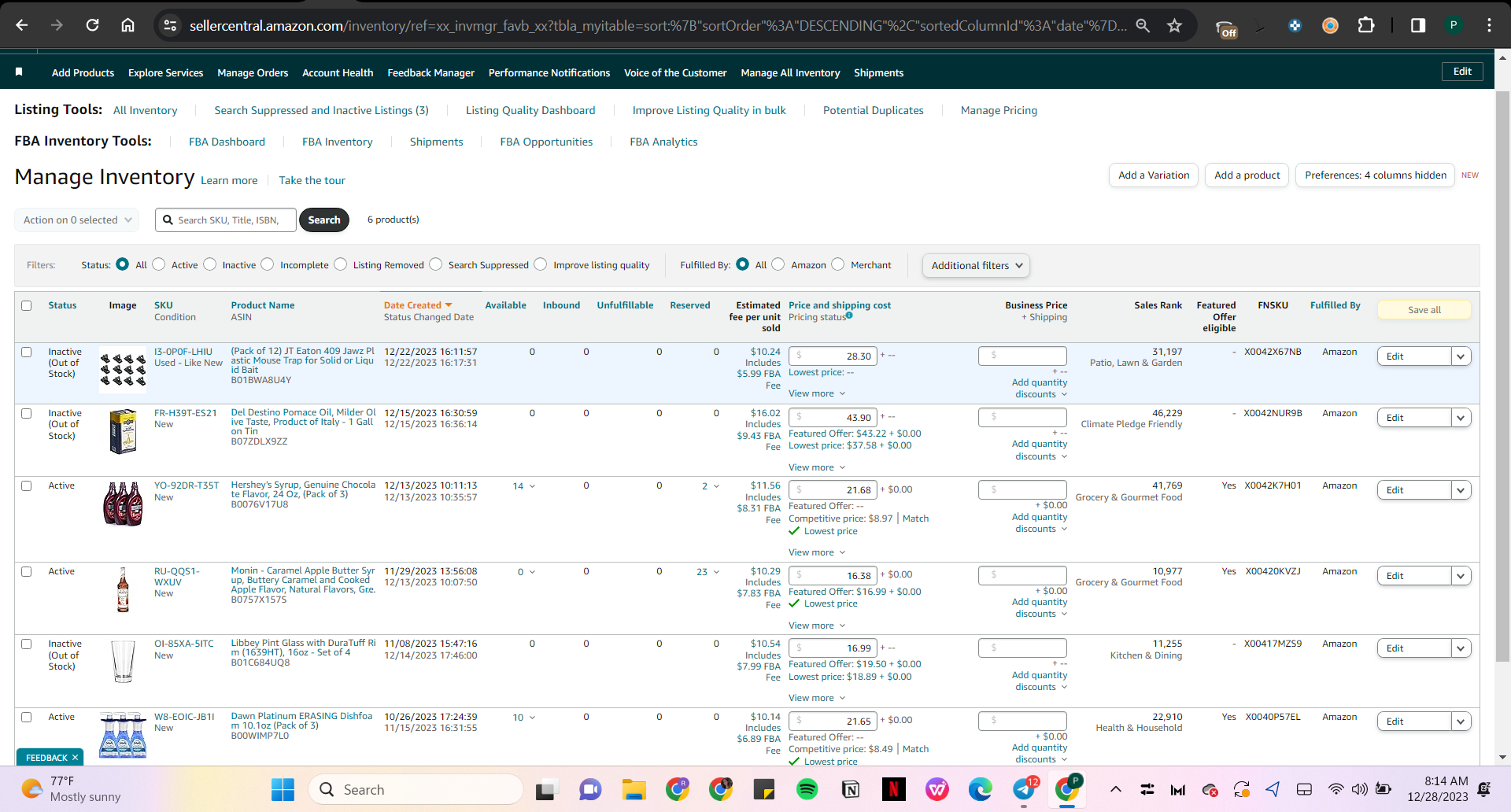Screen dimensions: 1511x812
Task: Tick the select-all checkbox in table header
Action: [27, 305]
